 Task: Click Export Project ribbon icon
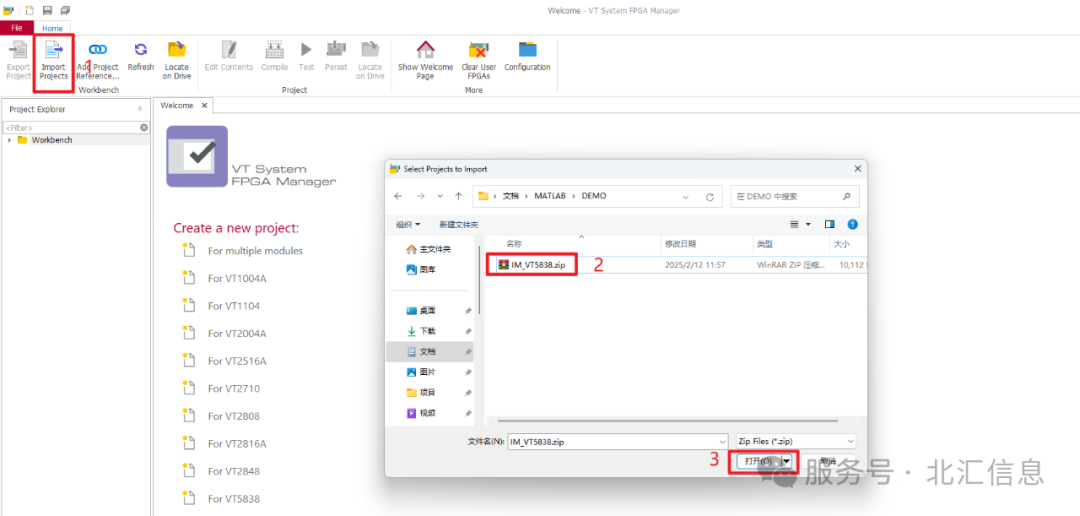coord(19,50)
